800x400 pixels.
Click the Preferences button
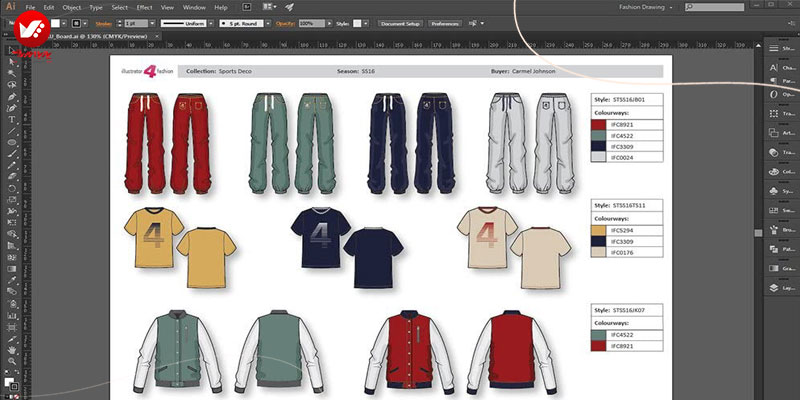coord(445,23)
